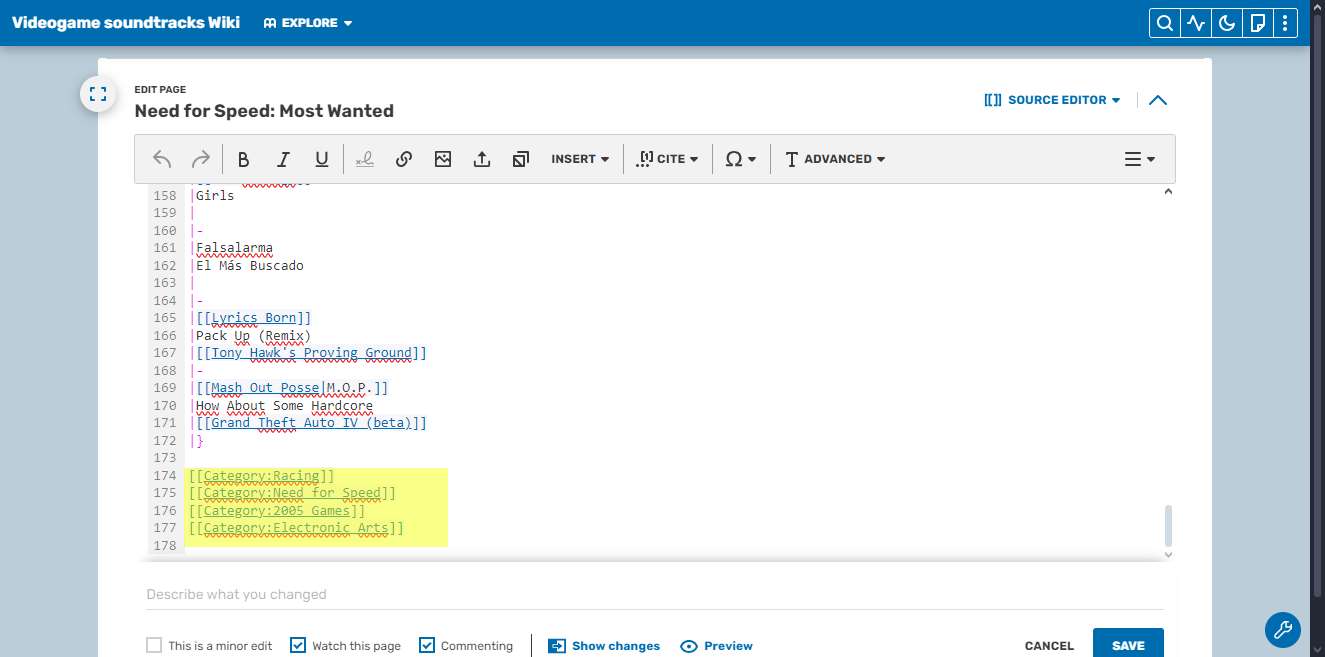Image resolution: width=1325 pixels, height=657 pixels.
Task: Open the INSERT dropdown menu
Action: [x=580, y=159]
